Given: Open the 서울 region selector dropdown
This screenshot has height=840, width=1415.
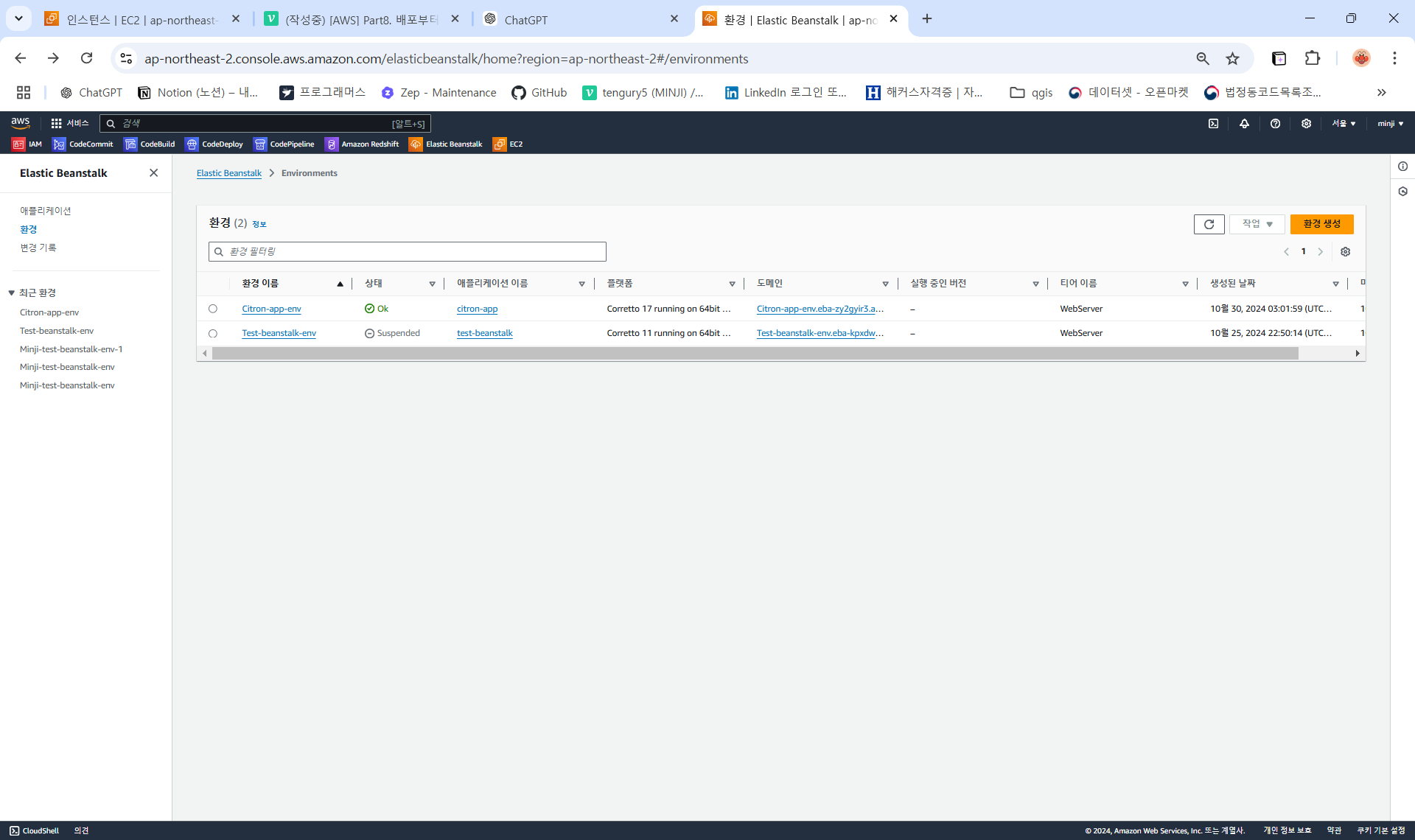Looking at the screenshot, I should click(1344, 124).
